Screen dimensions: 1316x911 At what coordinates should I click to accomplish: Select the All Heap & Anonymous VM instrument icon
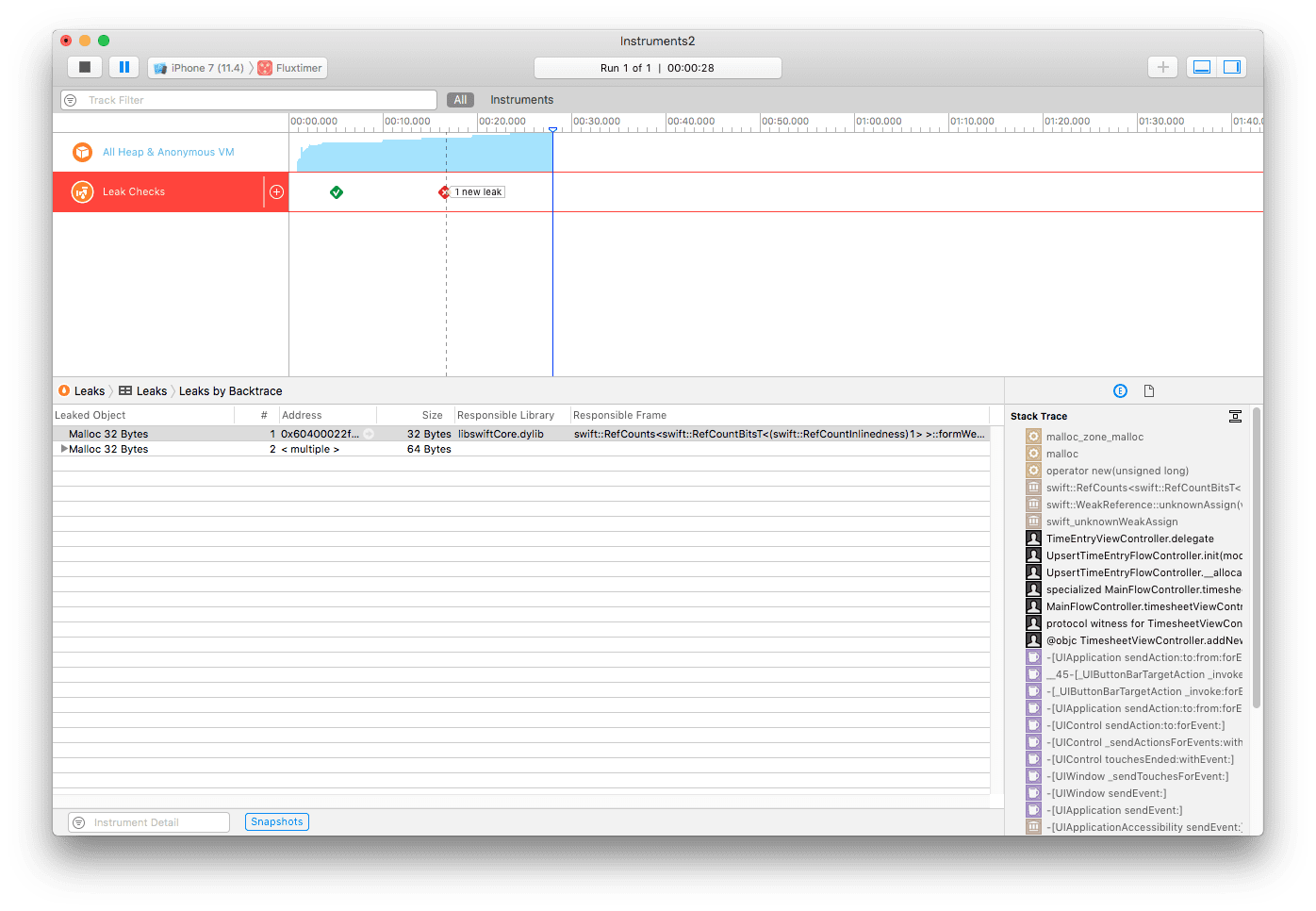[x=82, y=151]
